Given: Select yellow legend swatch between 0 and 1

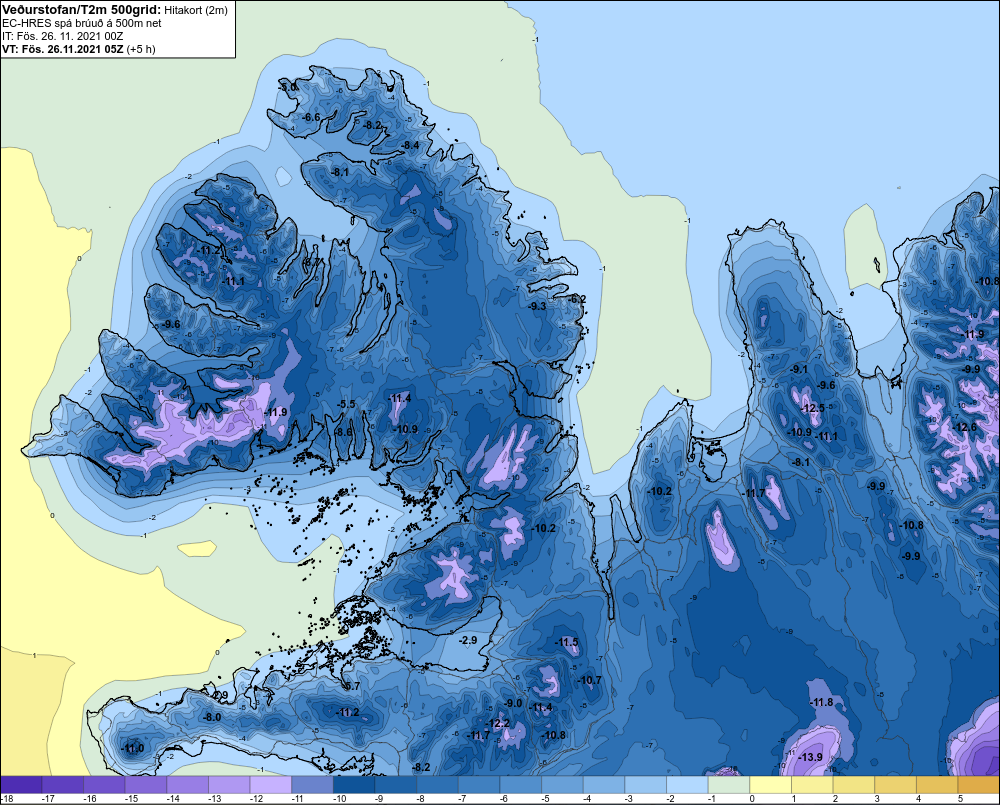Looking at the screenshot, I should coord(770,785).
